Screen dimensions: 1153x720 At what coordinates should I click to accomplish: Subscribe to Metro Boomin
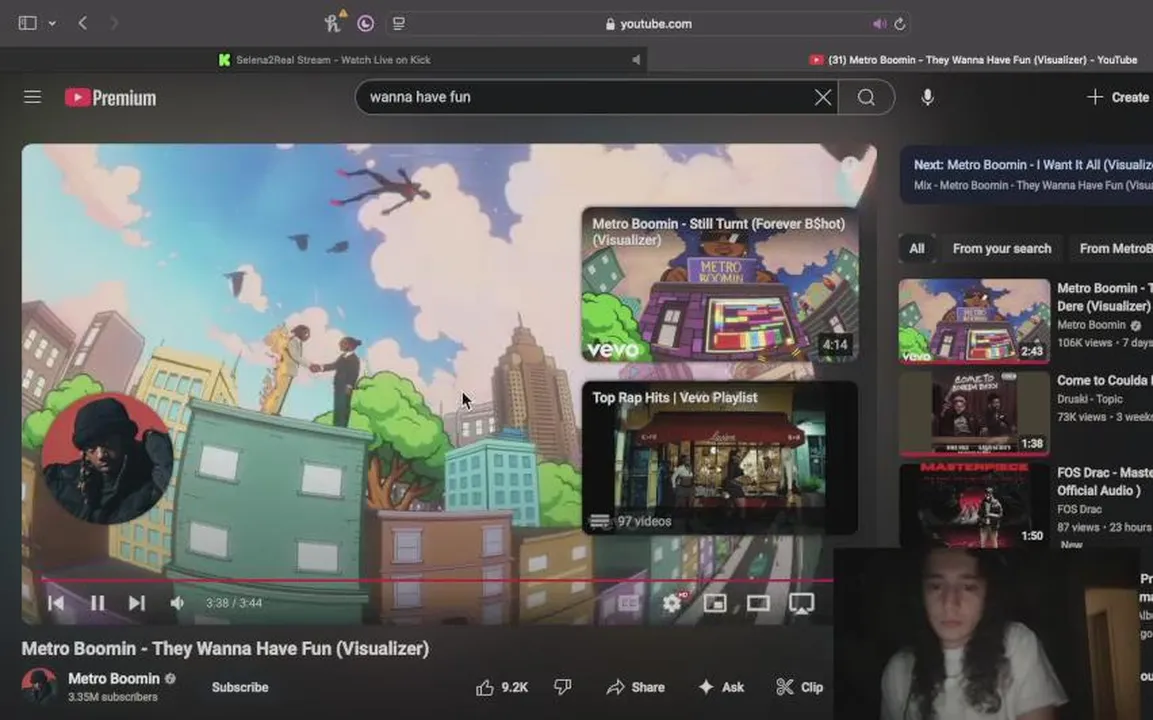point(240,687)
